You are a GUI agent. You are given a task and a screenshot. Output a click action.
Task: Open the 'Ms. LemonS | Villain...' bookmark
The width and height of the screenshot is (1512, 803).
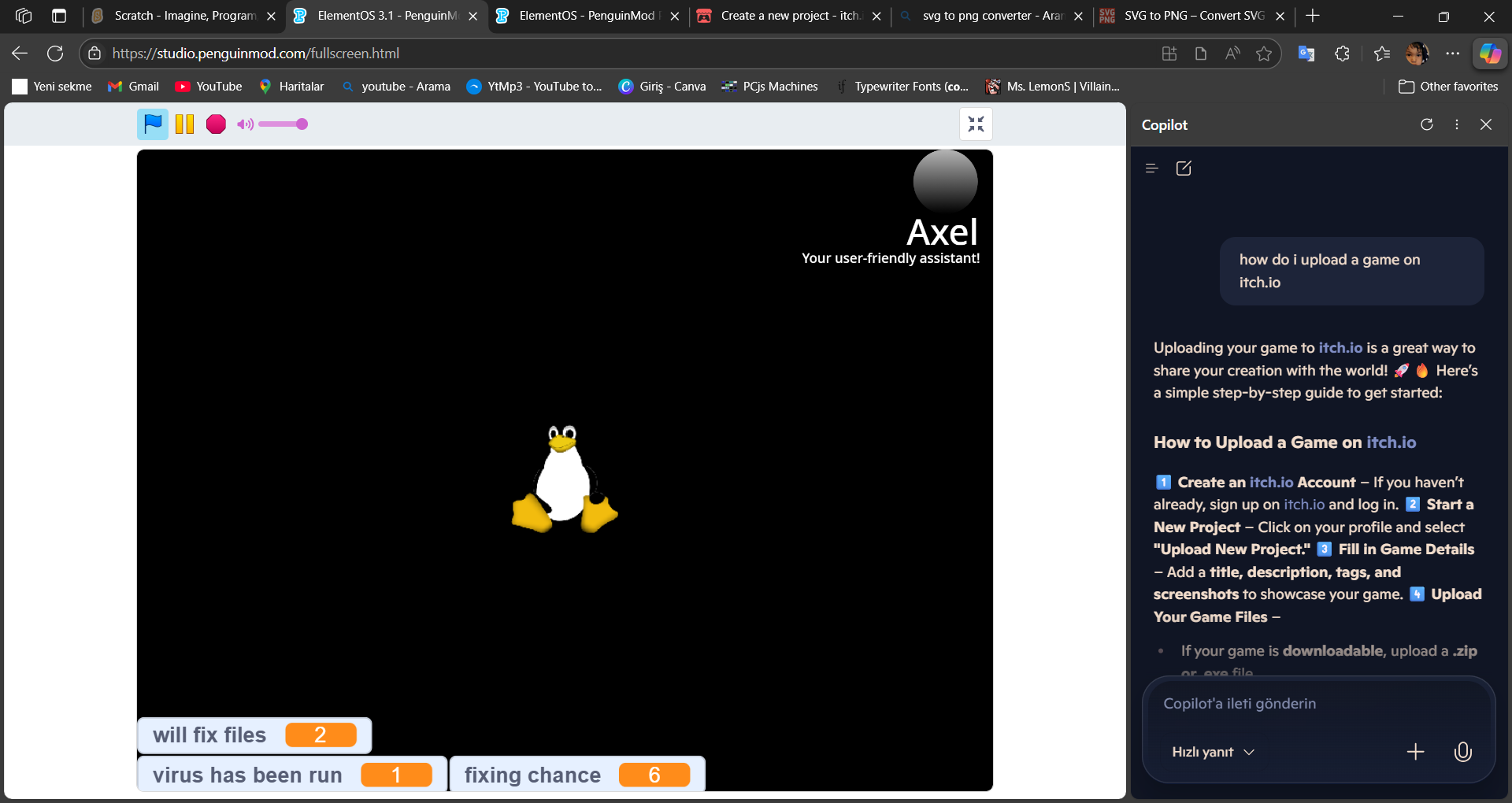[x=1052, y=87]
